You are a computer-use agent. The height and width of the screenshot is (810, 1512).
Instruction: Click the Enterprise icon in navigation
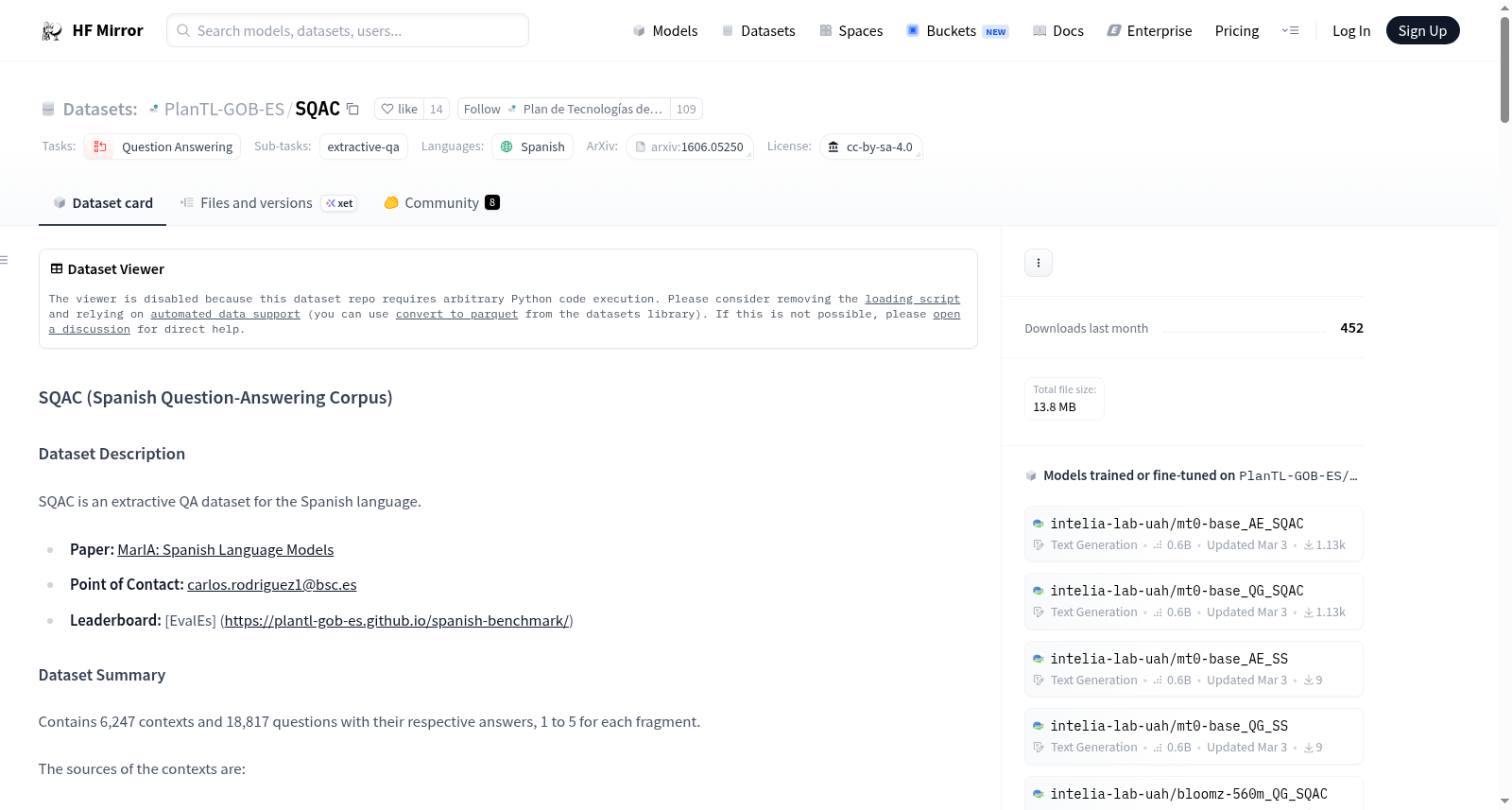(x=1114, y=31)
